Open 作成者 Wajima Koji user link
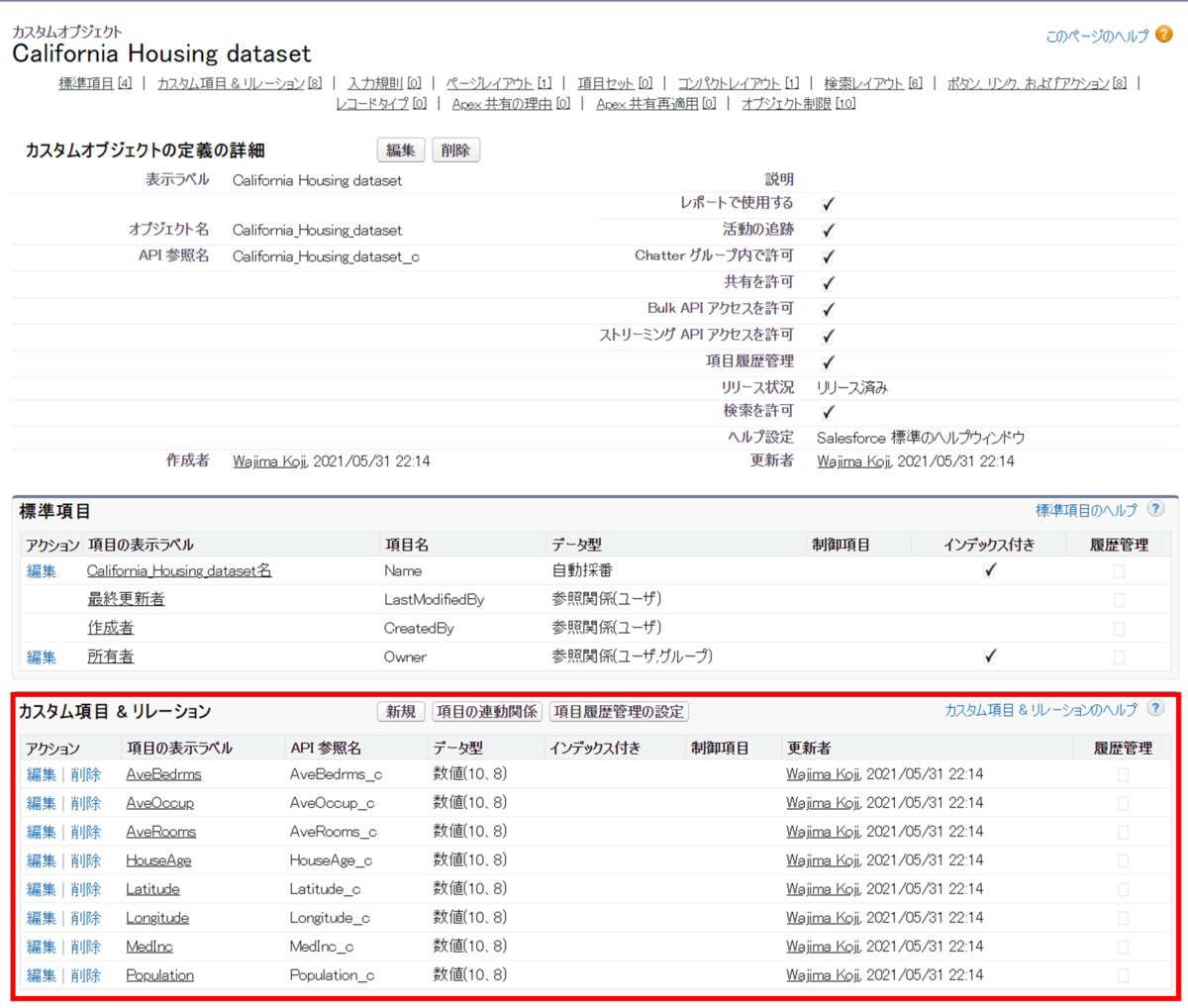This screenshot has height=1008, width=1188. pos(269,460)
